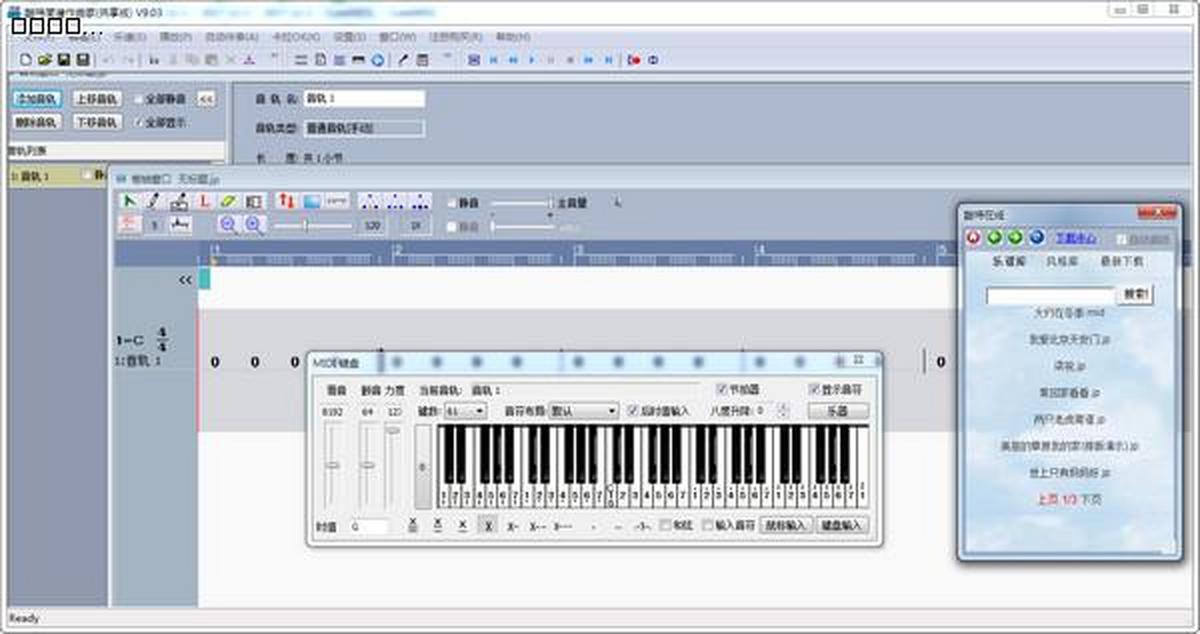Switch to the 乐谱库 tab in online panel
1200x634 pixels.
pyautogui.click(x=1008, y=261)
